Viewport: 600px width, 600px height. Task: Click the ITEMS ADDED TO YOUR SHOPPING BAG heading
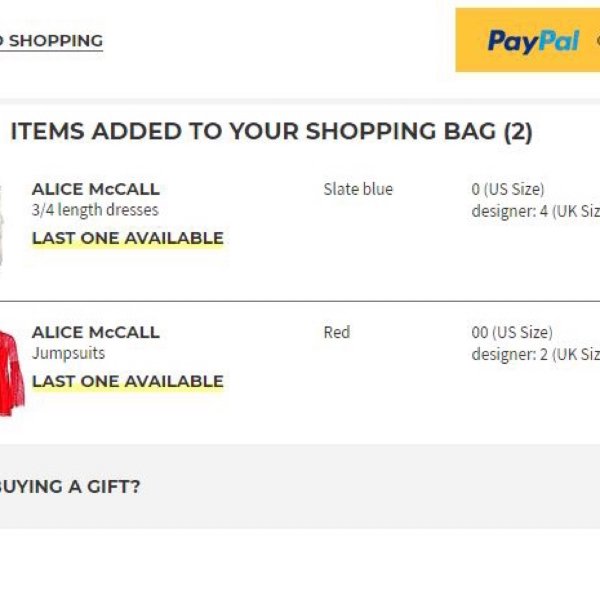271,131
